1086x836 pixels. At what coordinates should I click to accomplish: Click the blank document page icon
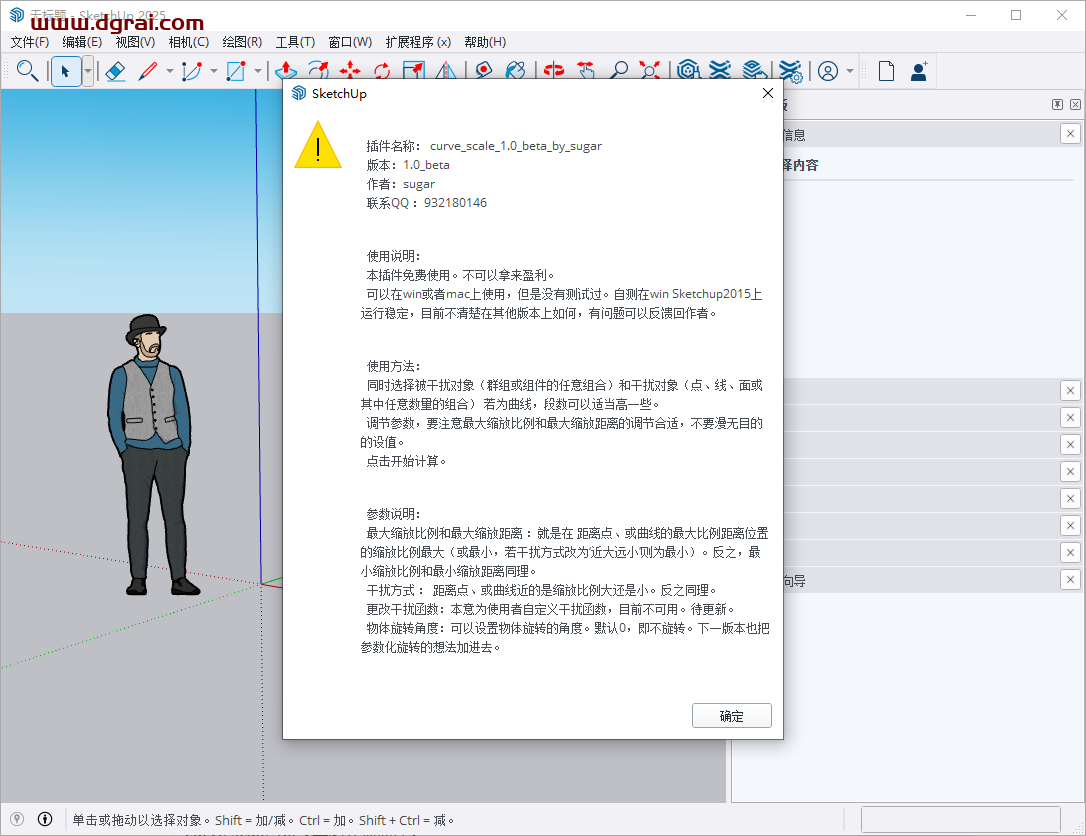tap(886, 71)
